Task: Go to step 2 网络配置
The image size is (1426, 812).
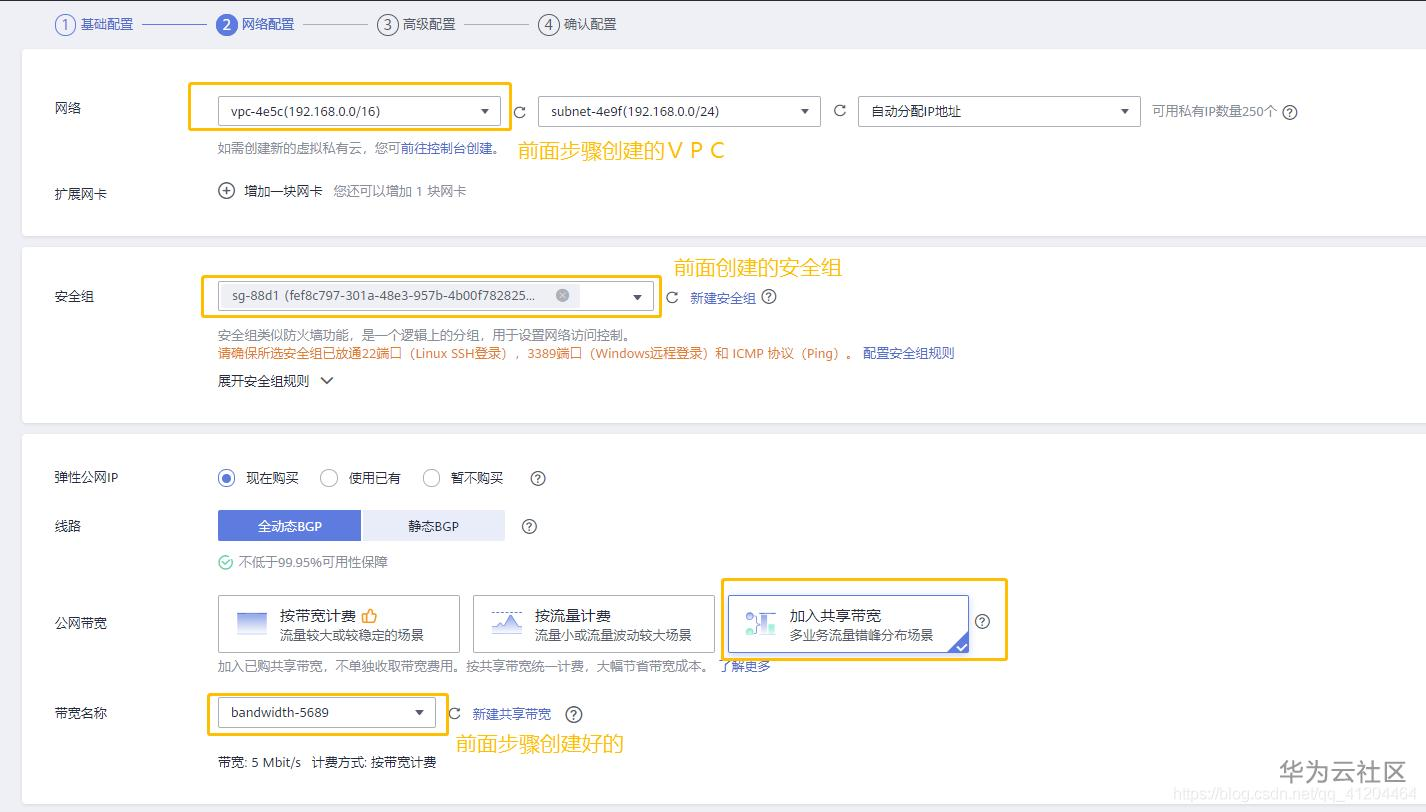Action: tap(255, 24)
